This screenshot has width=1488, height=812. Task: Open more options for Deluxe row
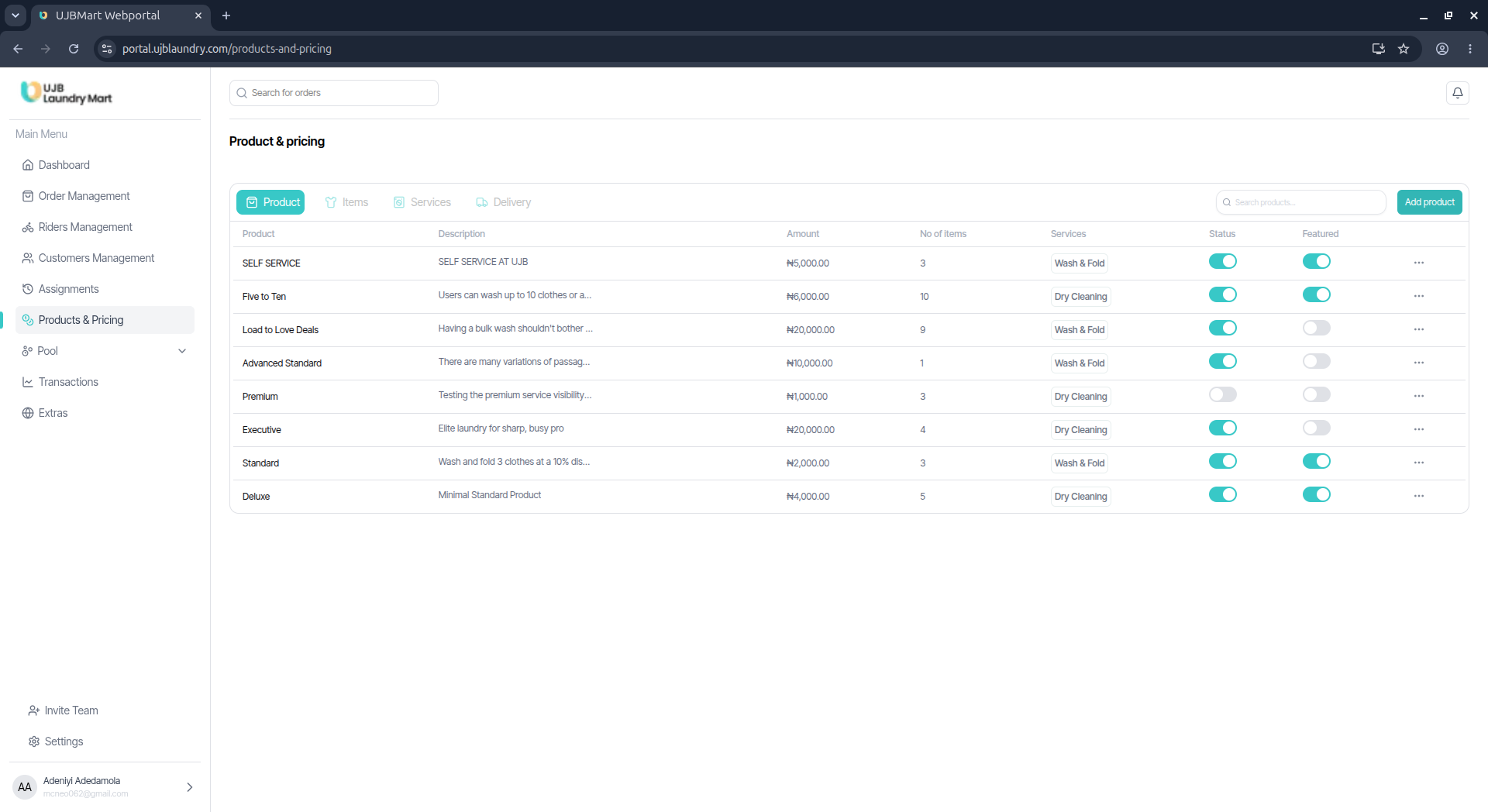[x=1418, y=496]
